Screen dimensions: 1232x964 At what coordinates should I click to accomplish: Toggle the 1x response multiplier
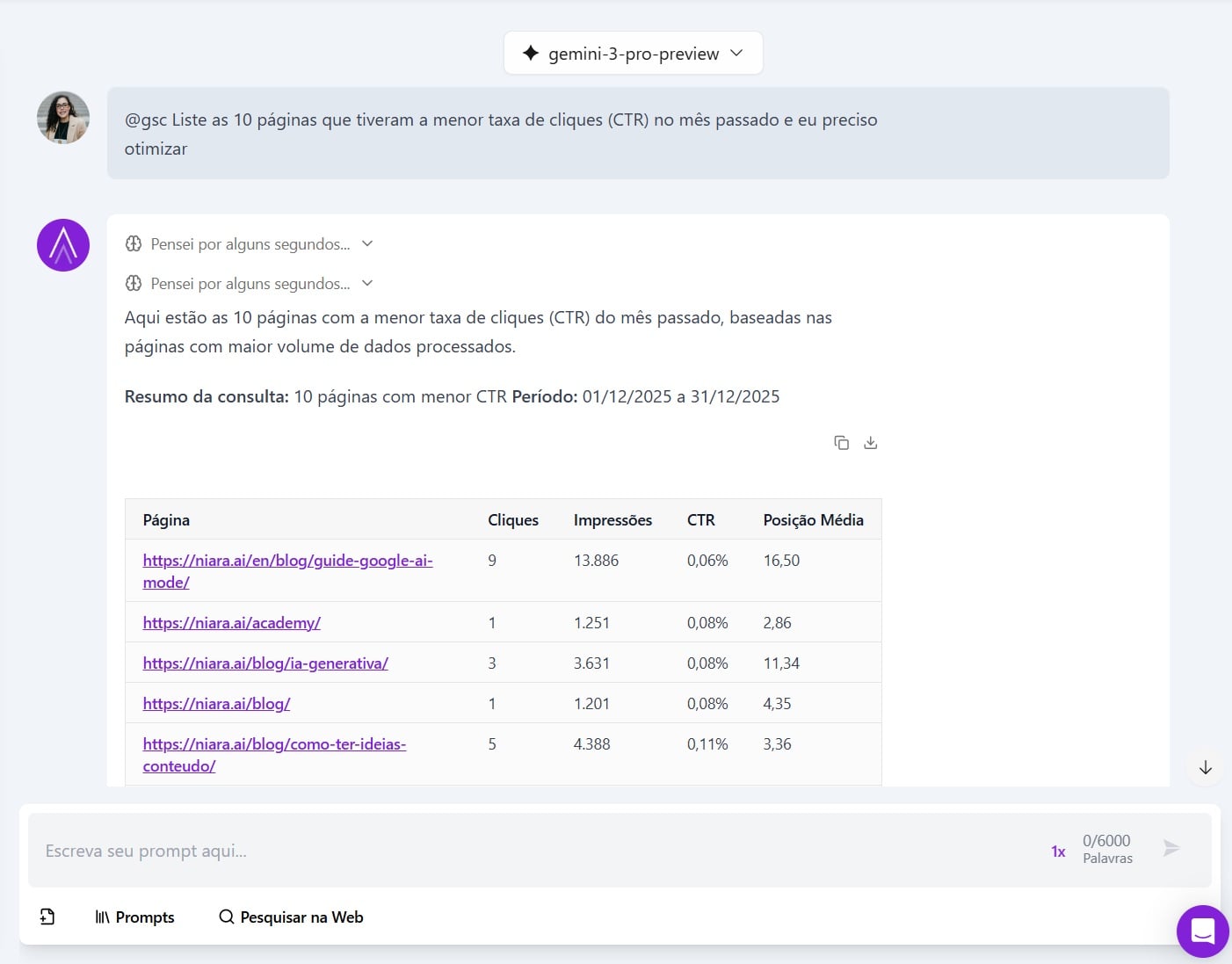[x=1058, y=852]
